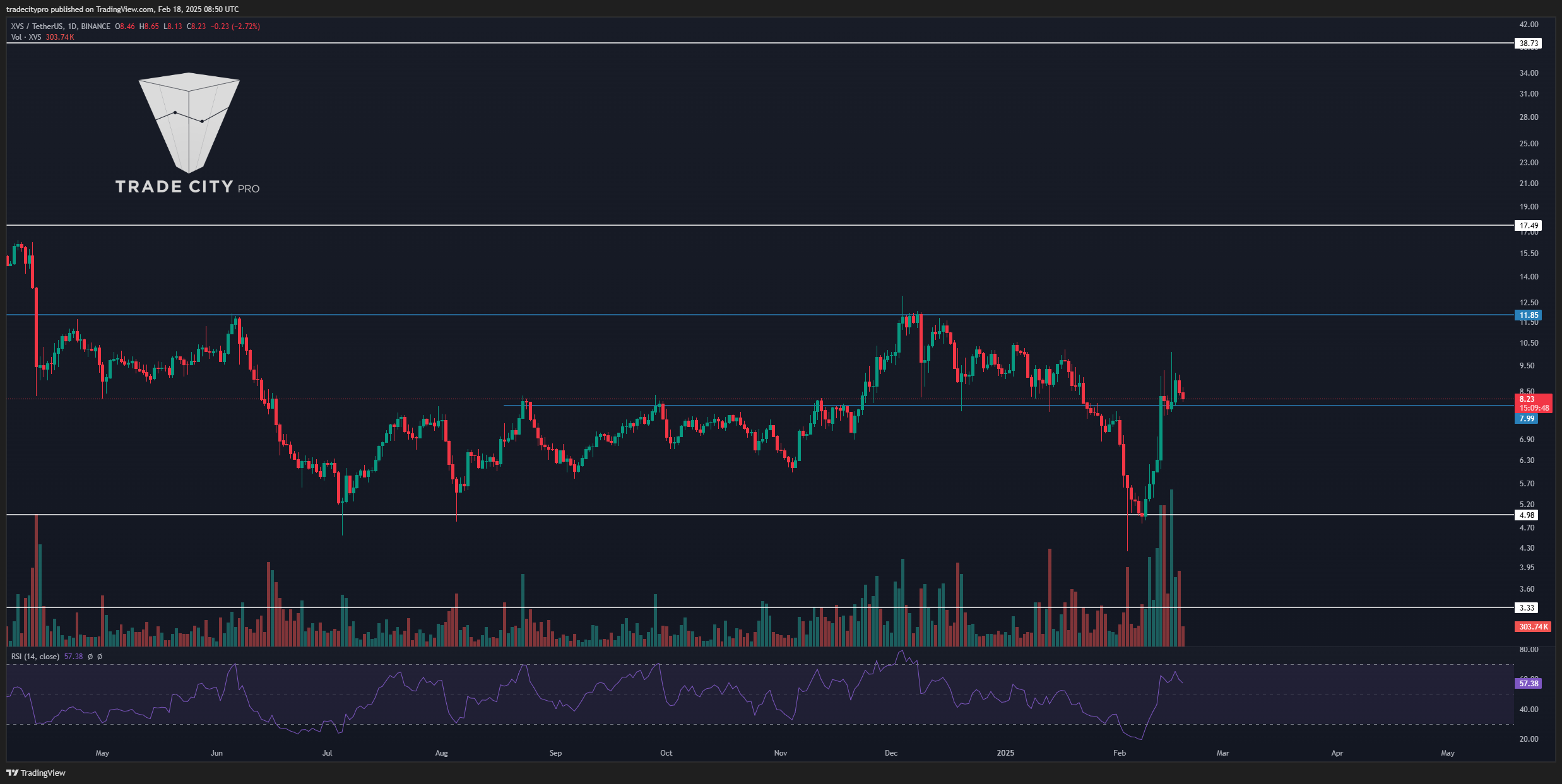Click the TradingView logo at bottom left

pyautogui.click(x=36, y=773)
